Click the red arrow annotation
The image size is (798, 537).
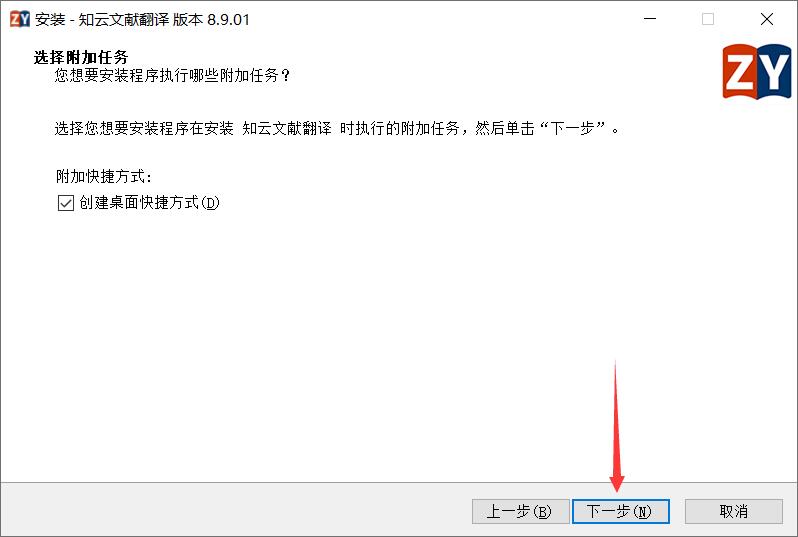pos(616,427)
